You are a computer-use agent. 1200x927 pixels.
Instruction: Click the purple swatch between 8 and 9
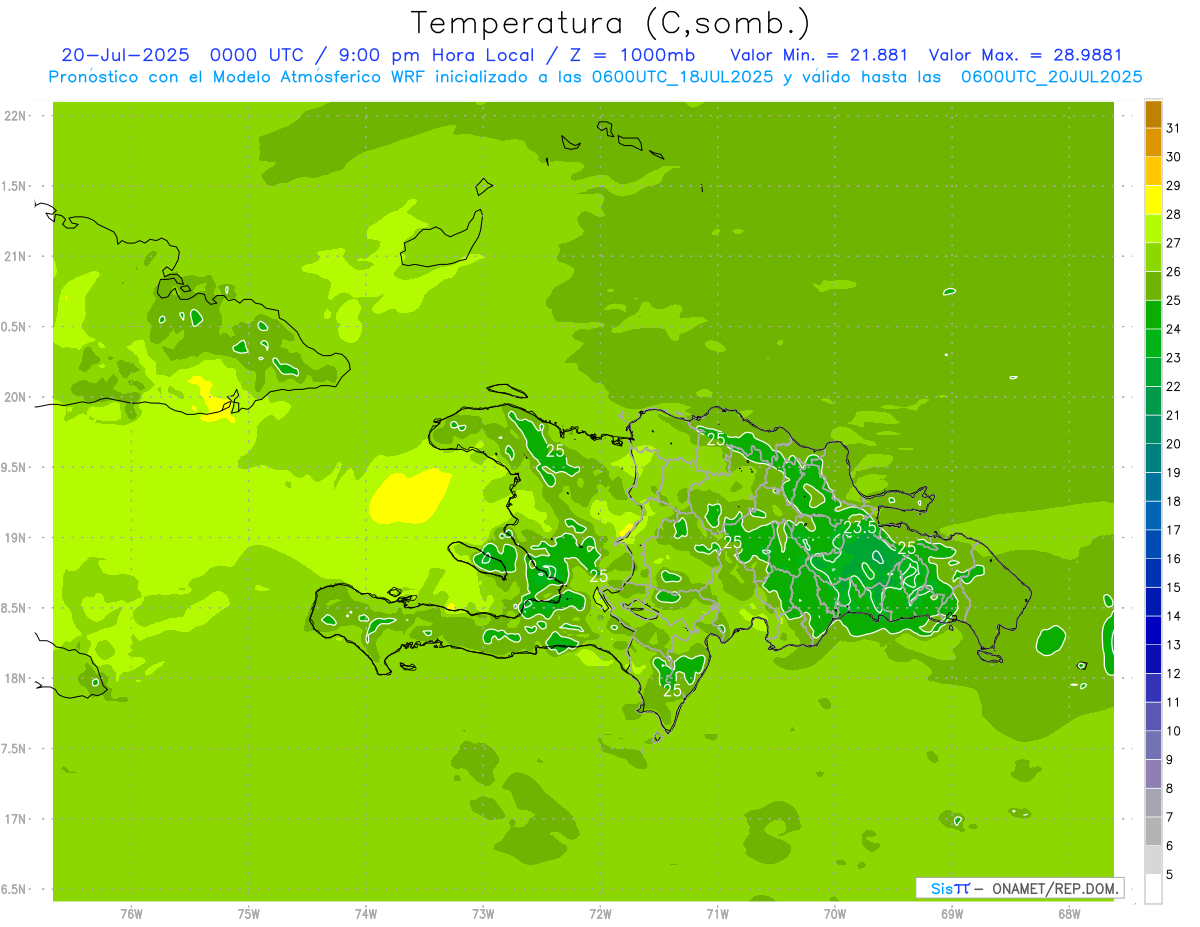coord(1153,773)
